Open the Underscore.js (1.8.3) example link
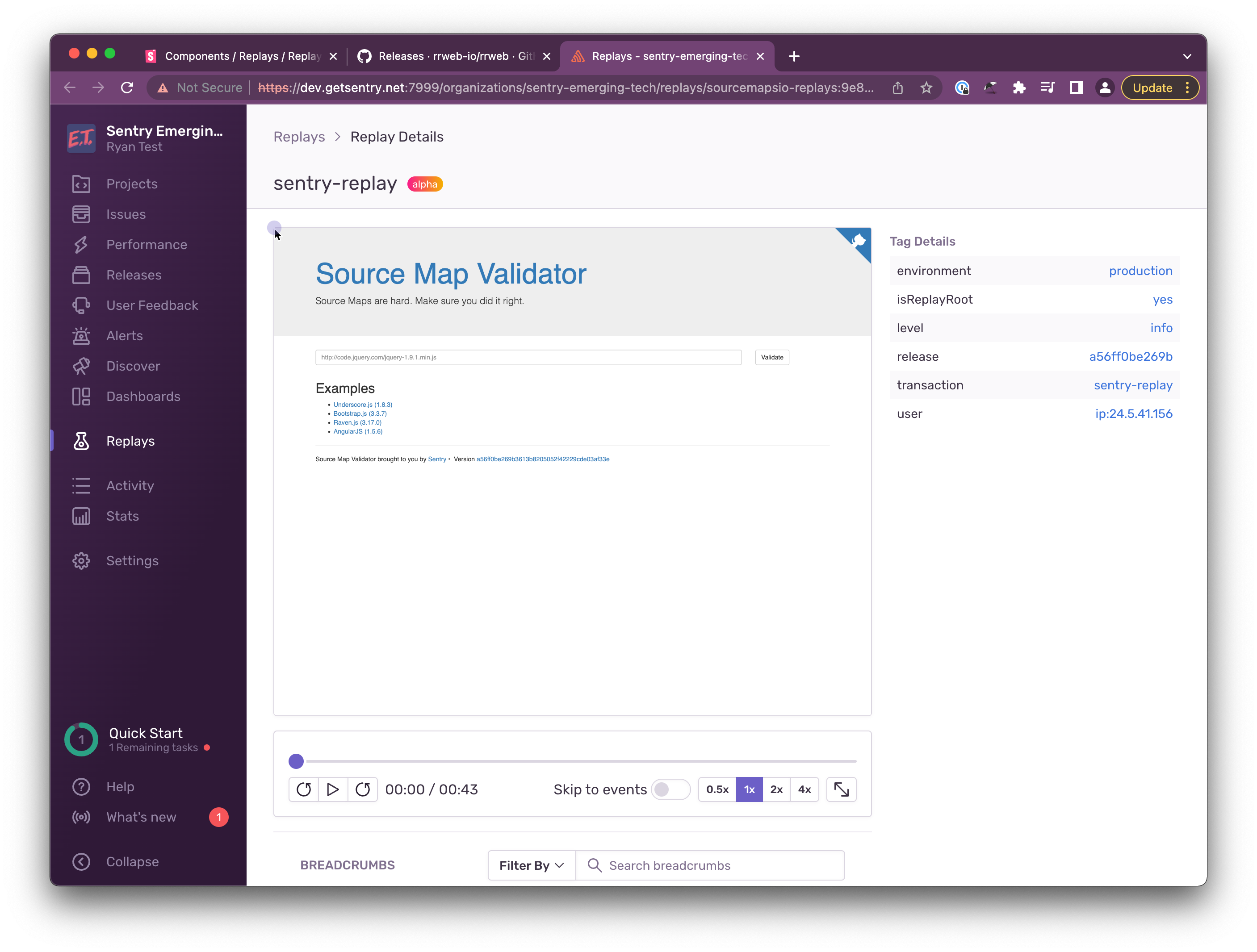Viewport: 1257px width, 952px height. coord(363,405)
